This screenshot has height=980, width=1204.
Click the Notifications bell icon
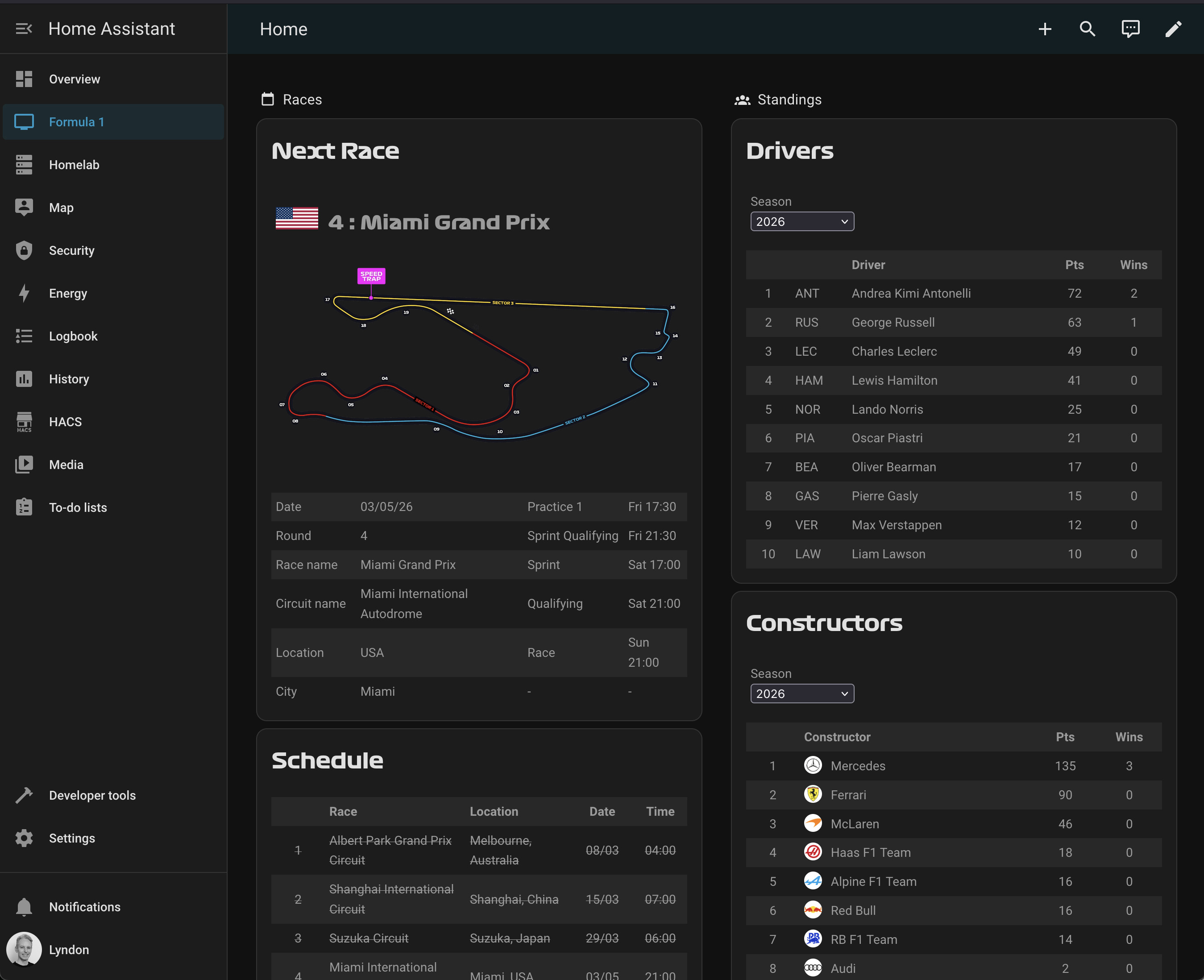click(x=24, y=907)
